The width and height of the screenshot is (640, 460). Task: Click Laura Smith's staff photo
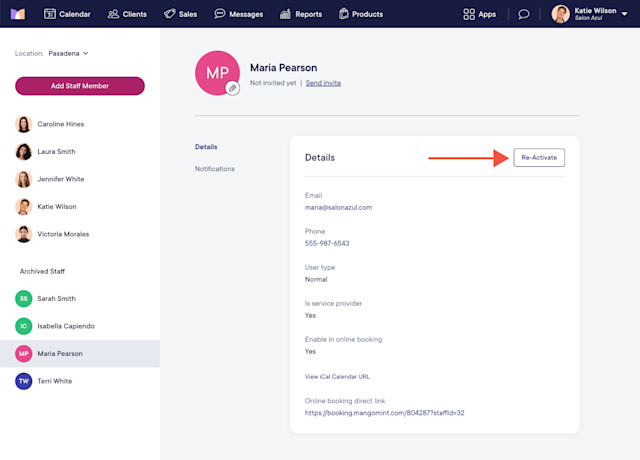point(24,151)
